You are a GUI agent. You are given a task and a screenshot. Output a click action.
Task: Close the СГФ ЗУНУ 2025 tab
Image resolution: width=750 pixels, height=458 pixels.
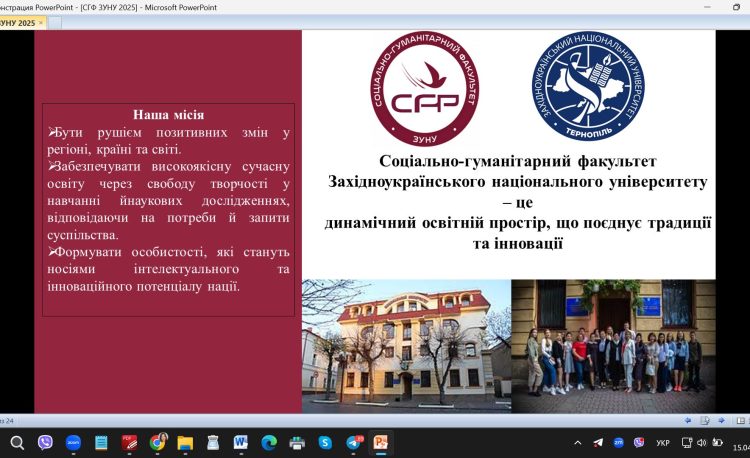pyautogui.click(x=41, y=22)
